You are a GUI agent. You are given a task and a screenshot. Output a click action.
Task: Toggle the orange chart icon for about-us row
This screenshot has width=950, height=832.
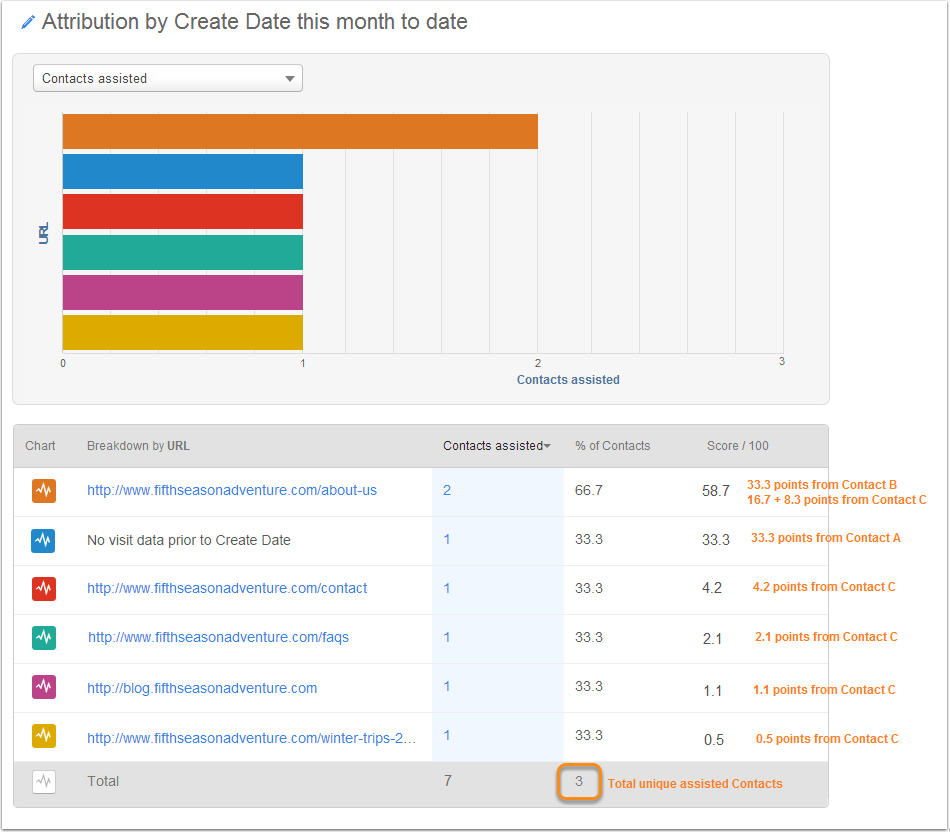coord(44,490)
